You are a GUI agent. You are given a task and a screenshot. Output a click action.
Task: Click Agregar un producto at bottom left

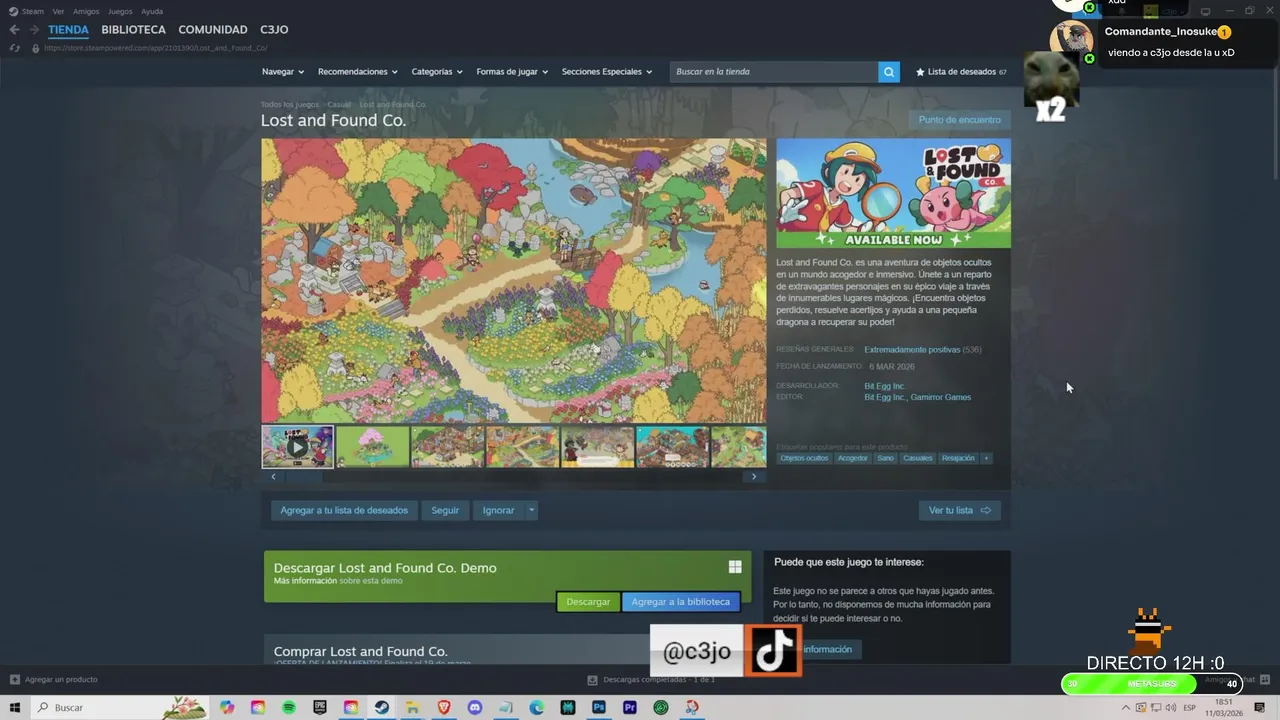coord(54,680)
